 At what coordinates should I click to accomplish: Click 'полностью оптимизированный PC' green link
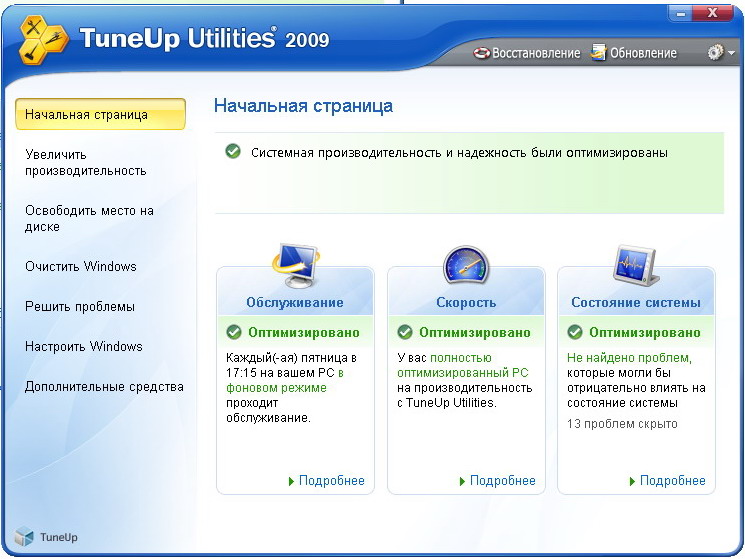pyautogui.click(x=463, y=365)
